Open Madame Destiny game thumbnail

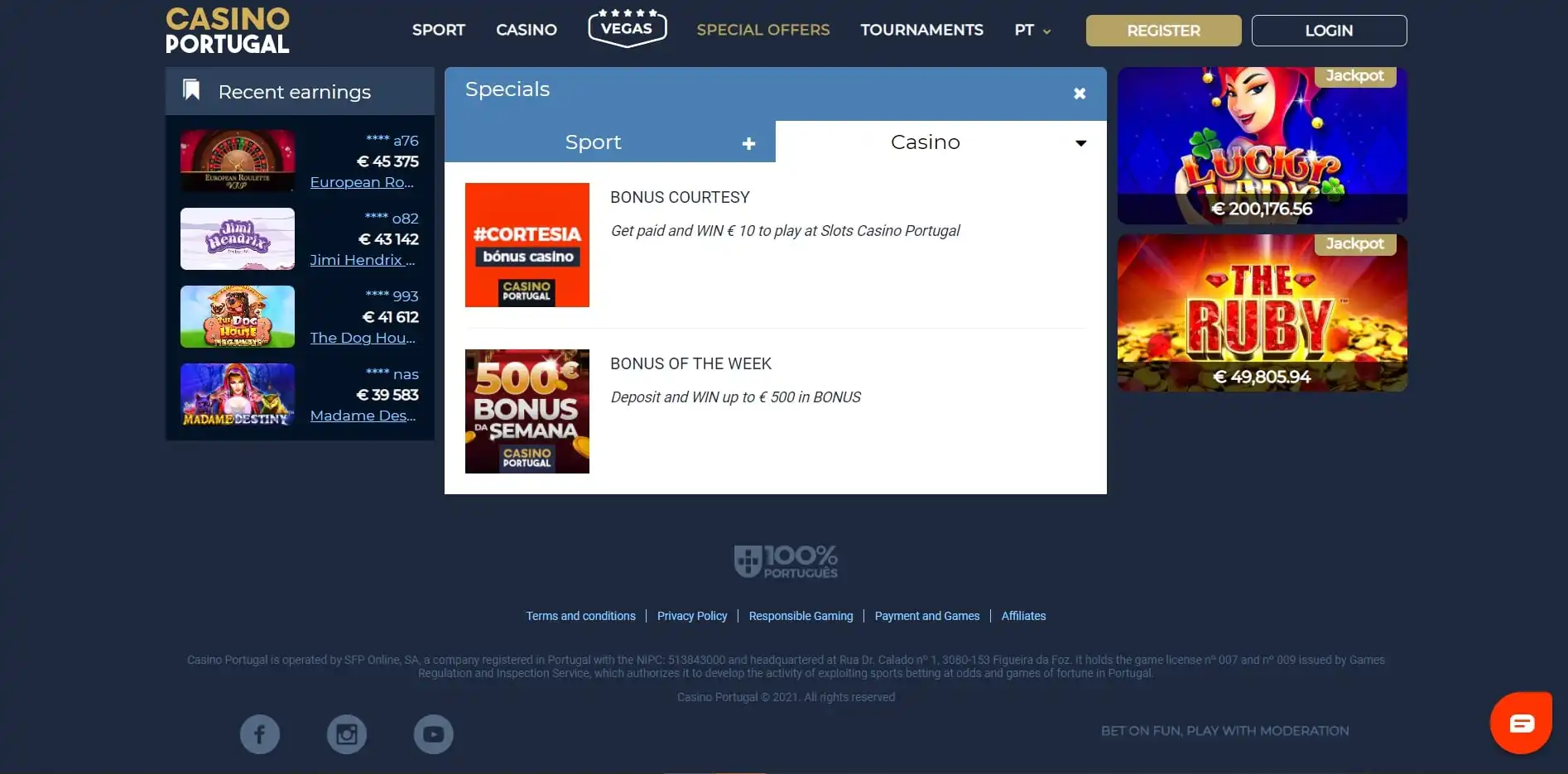pyautogui.click(x=238, y=394)
